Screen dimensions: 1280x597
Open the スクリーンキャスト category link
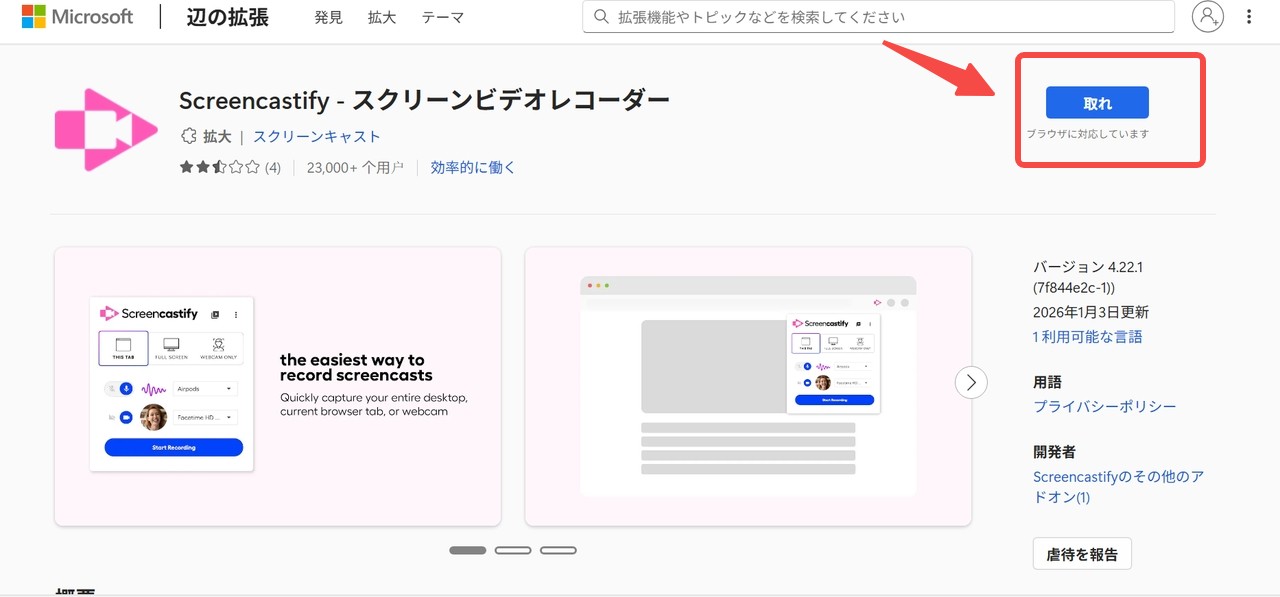point(316,136)
